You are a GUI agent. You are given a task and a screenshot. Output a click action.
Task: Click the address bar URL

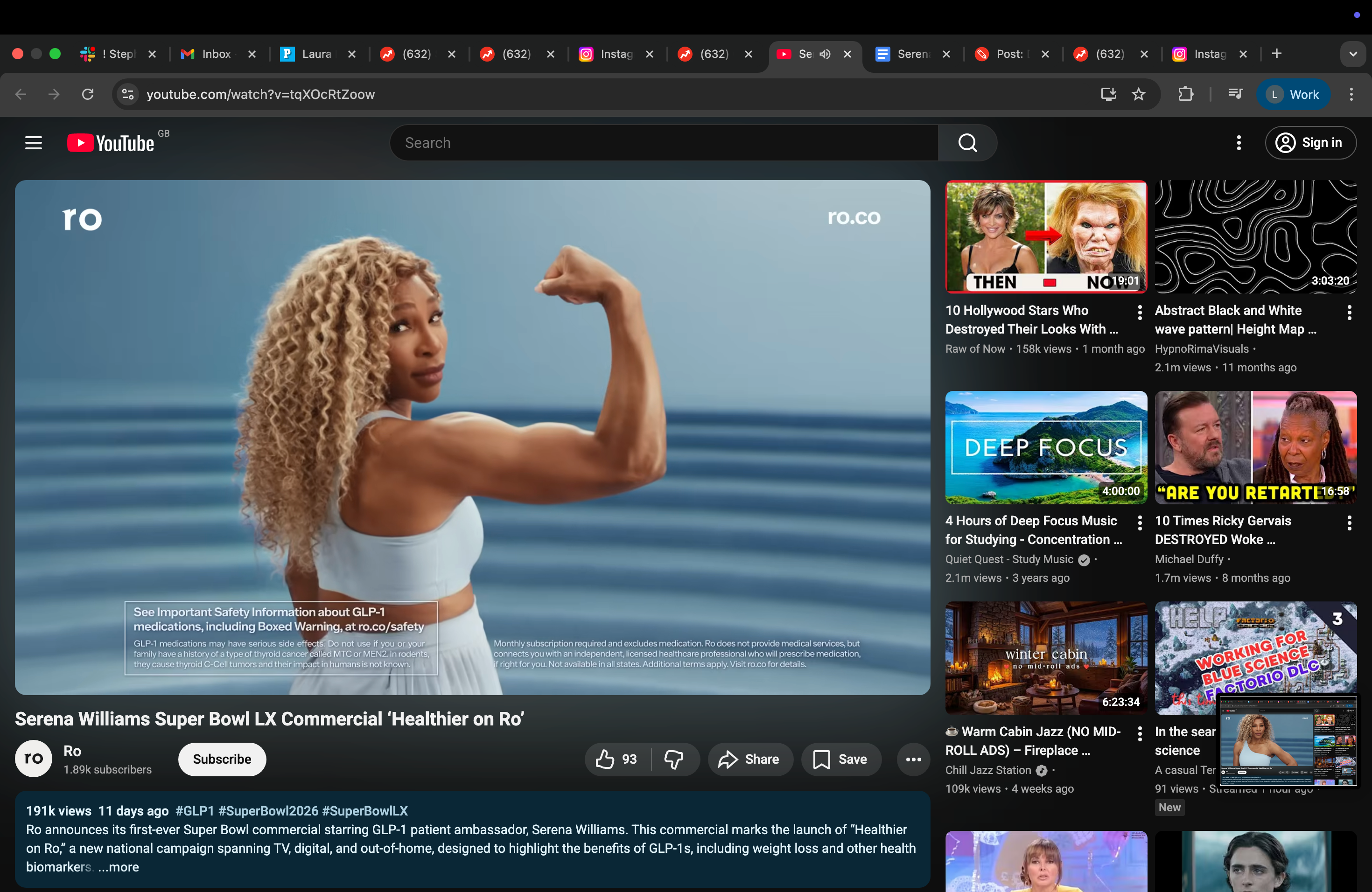[260, 94]
